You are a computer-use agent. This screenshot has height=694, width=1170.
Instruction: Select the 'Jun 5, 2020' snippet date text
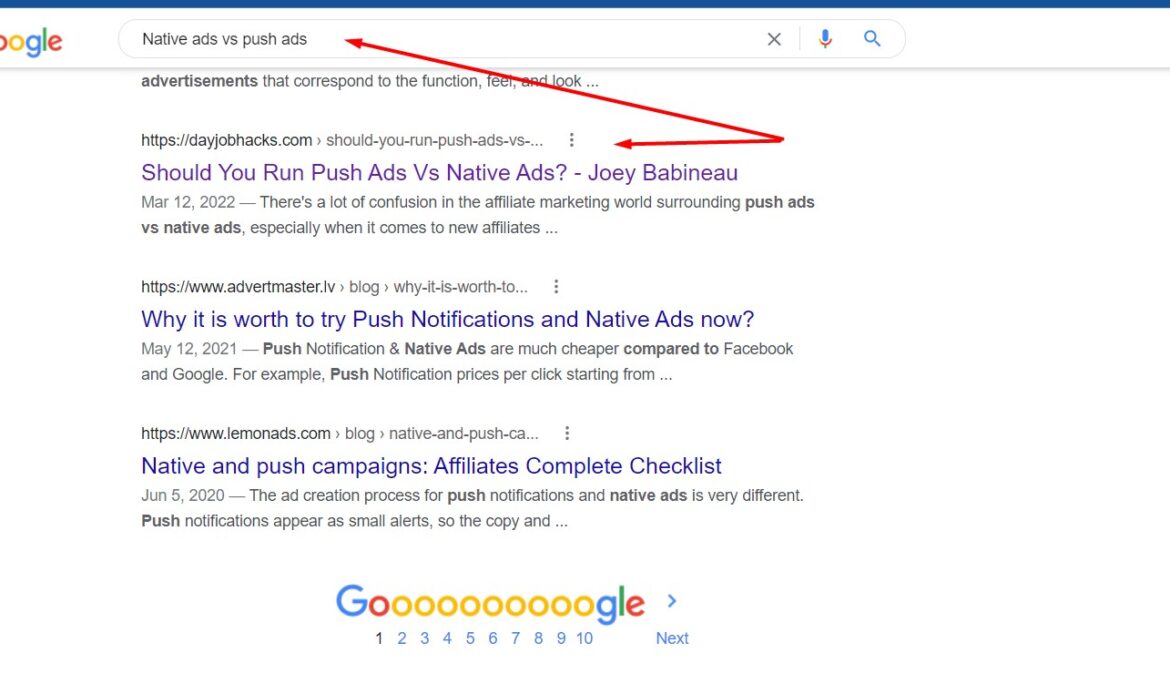pos(183,496)
